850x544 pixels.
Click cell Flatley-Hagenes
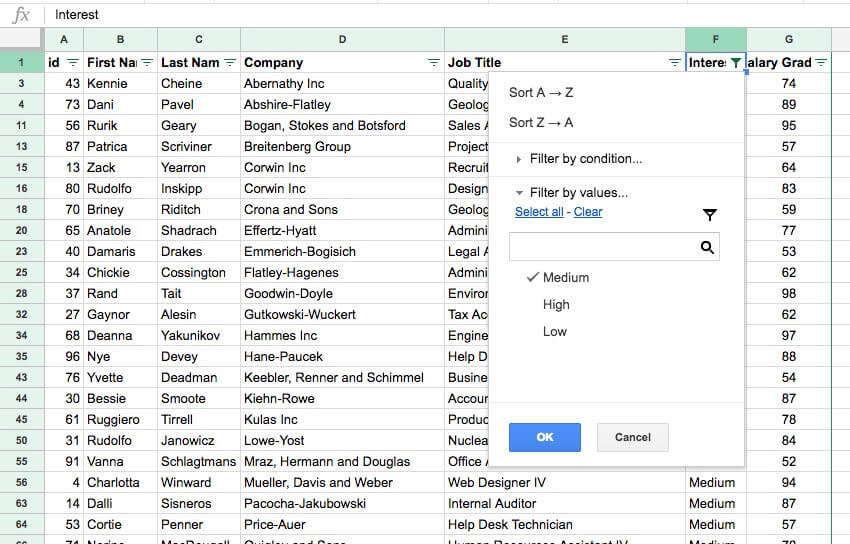[x=342, y=273]
